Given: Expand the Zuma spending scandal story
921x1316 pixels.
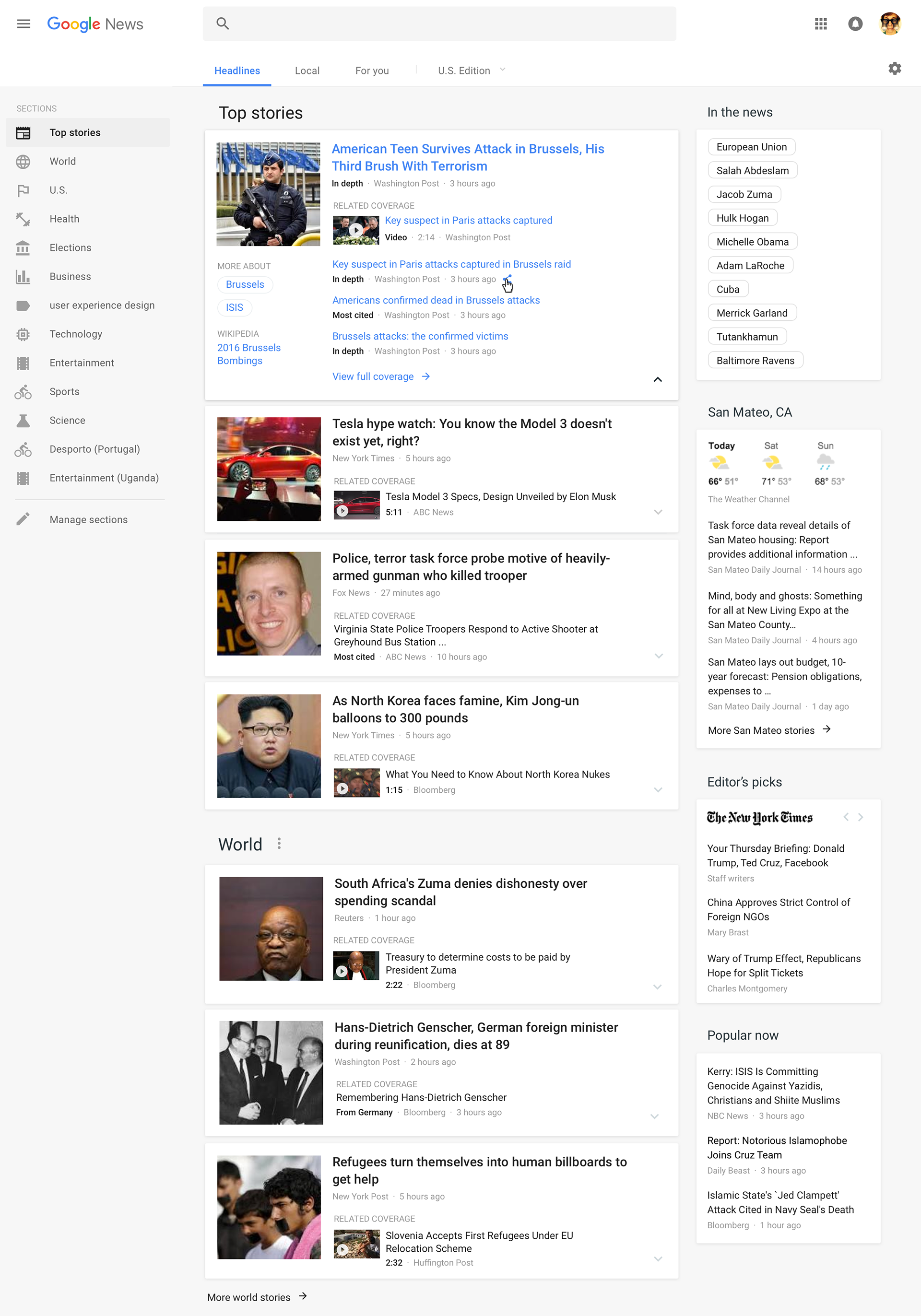Looking at the screenshot, I should pos(657,987).
